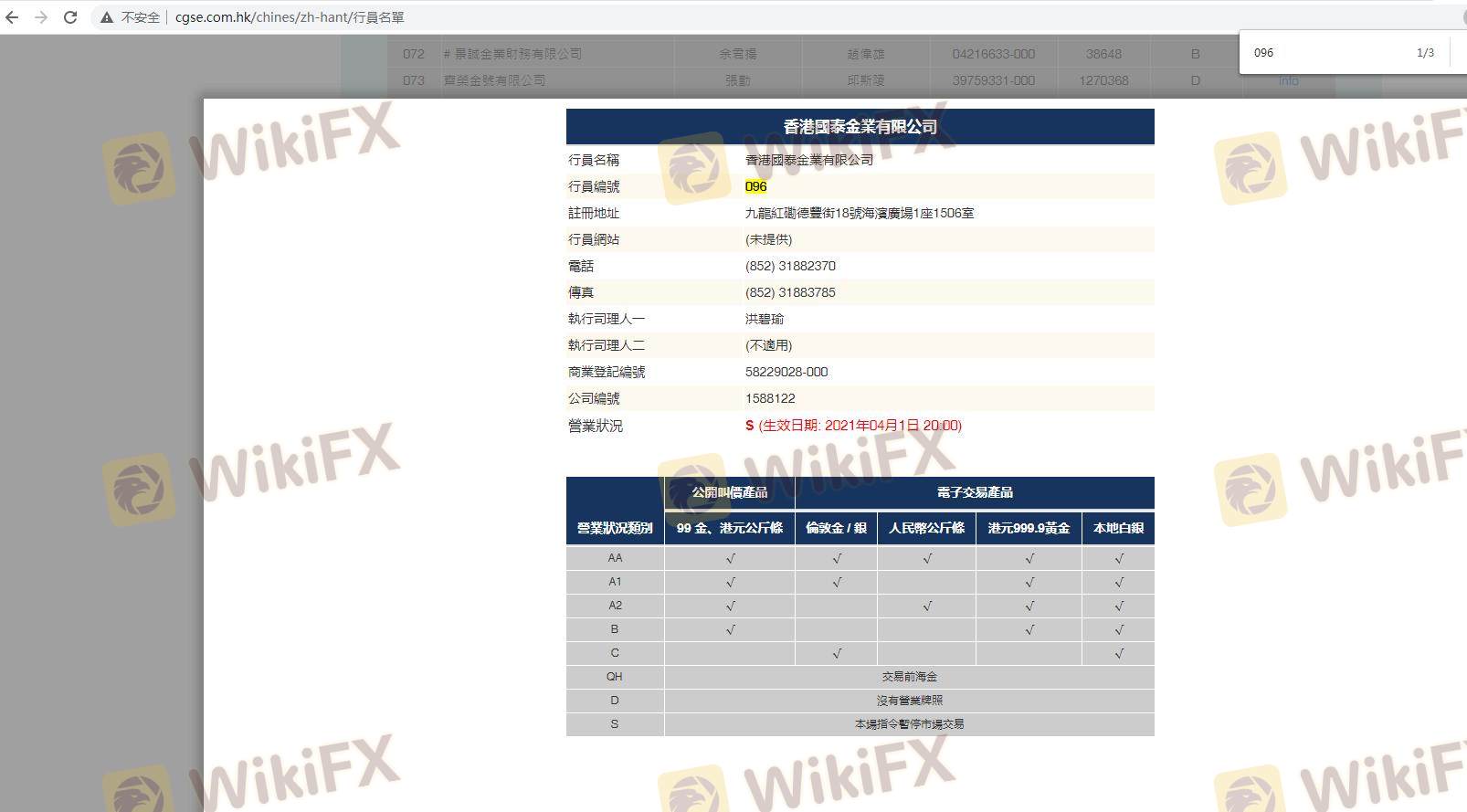Image resolution: width=1467 pixels, height=812 pixels.
Task: Click the description 本場指令暫停市場交易
Action: point(910,724)
